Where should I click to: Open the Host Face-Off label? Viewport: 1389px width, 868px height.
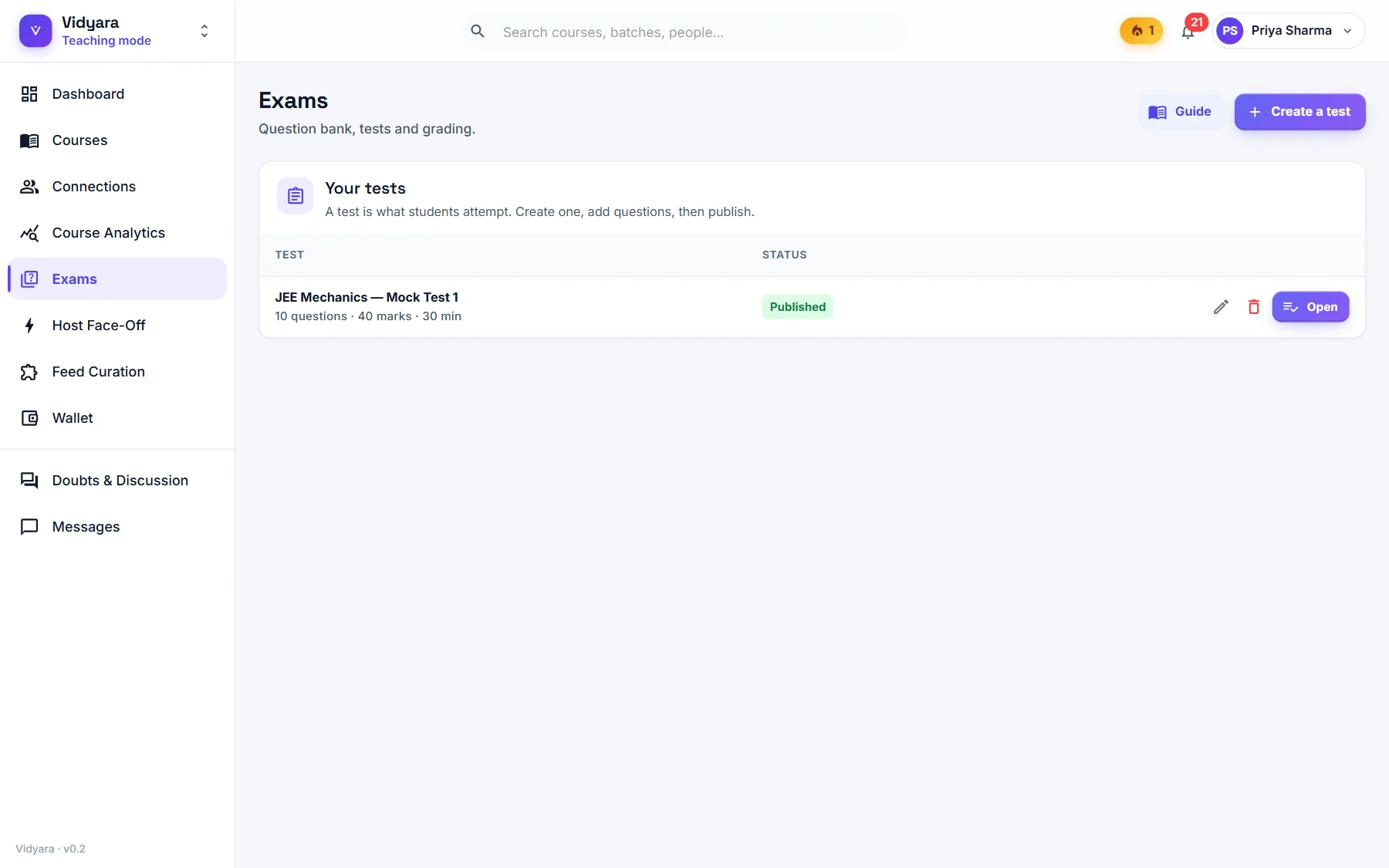(99, 326)
